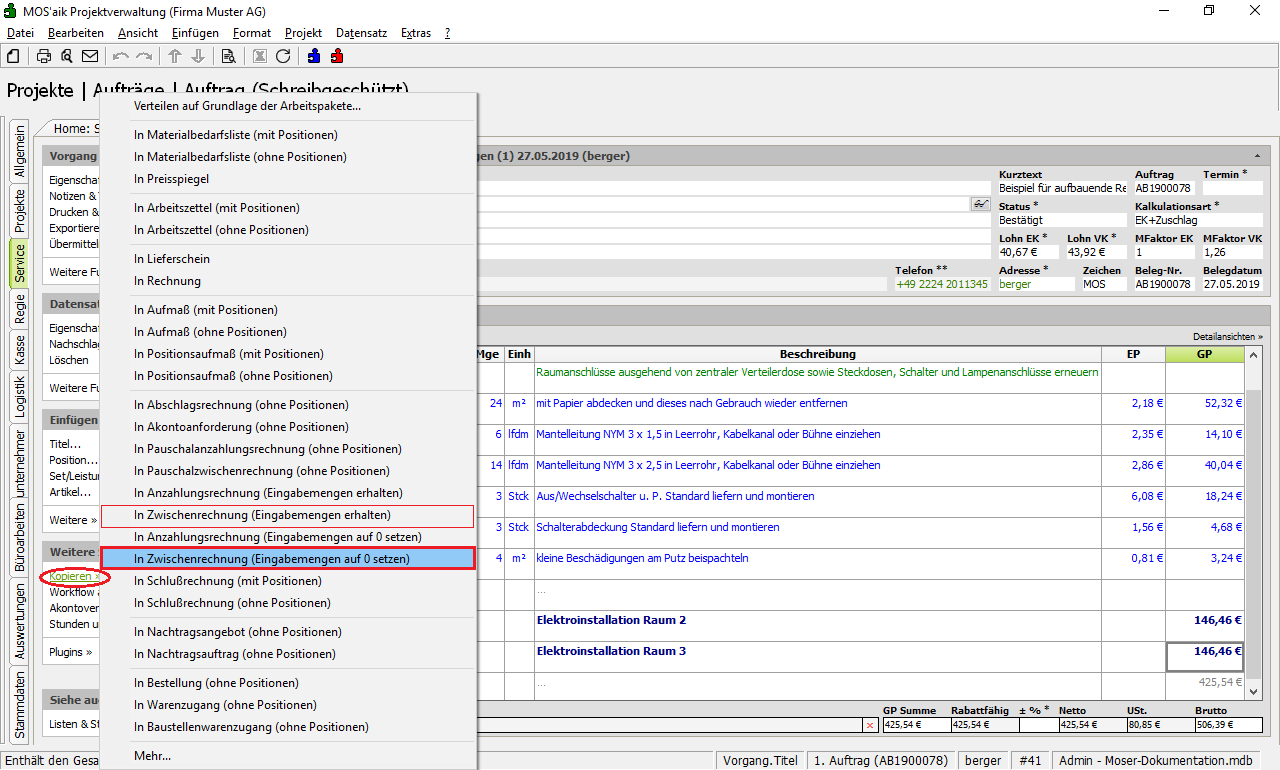Click the red puzzle piece icon
This screenshot has width=1280, height=770.
click(337, 56)
